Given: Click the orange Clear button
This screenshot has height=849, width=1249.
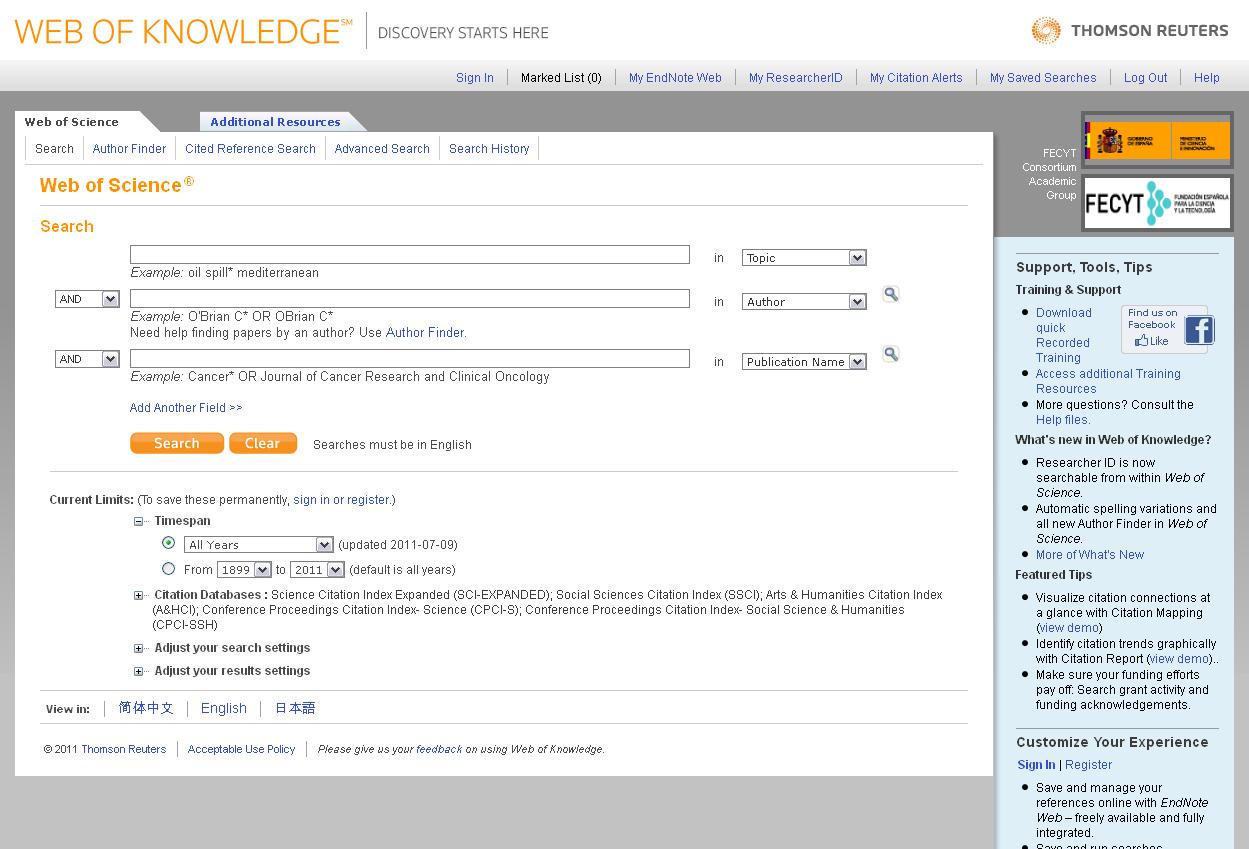Looking at the screenshot, I should point(263,443).
